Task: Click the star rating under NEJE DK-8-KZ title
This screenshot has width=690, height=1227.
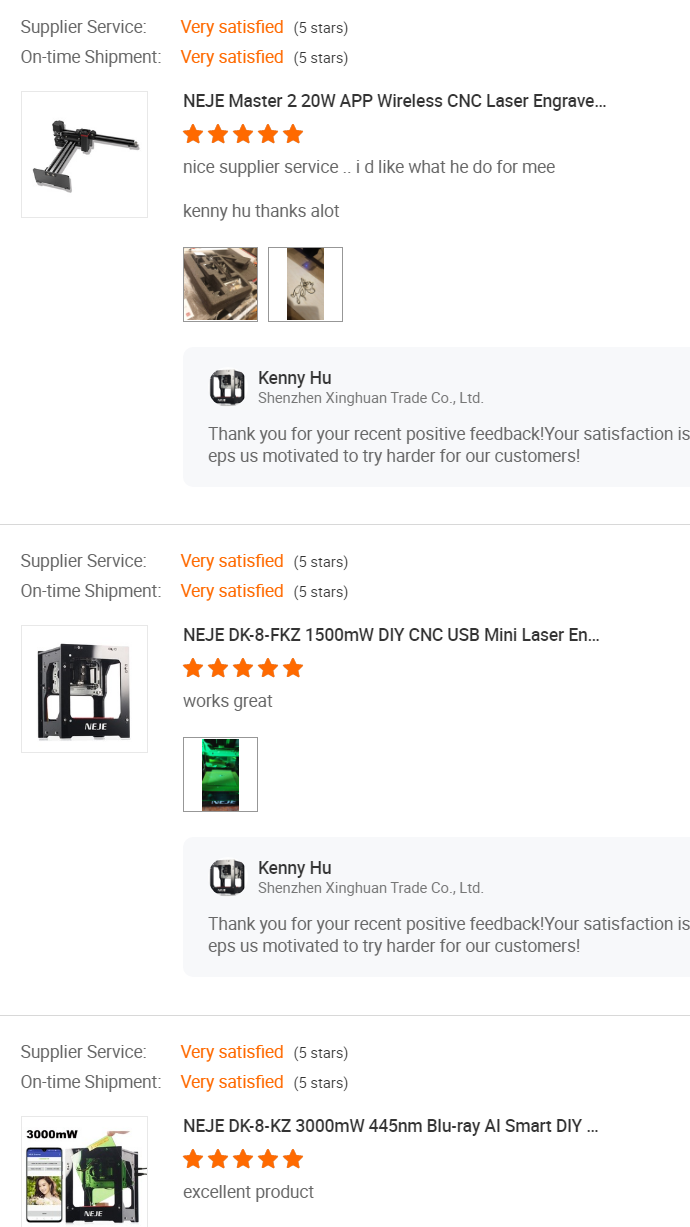Action: 243,1159
